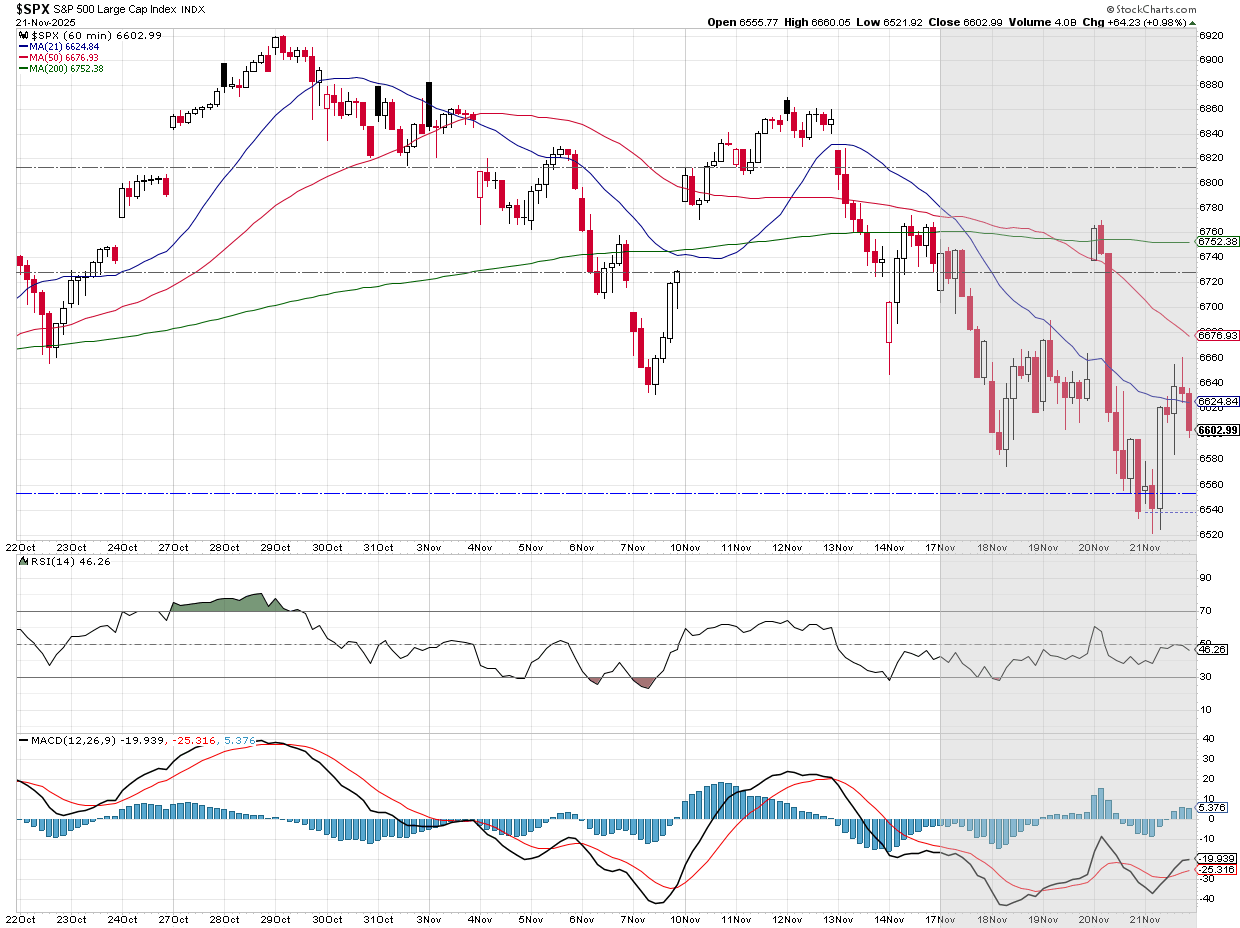The height and width of the screenshot is (928, 1240).
Task: Click the red 6676.93 MA(50) value tag
Action: point(1218,336)
